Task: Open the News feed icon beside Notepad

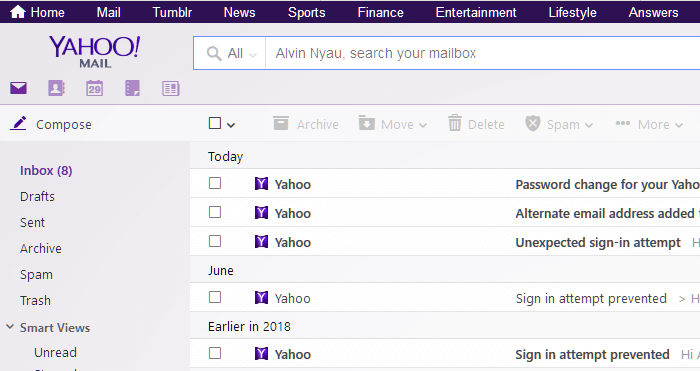Action: click(x=171, y=88)
